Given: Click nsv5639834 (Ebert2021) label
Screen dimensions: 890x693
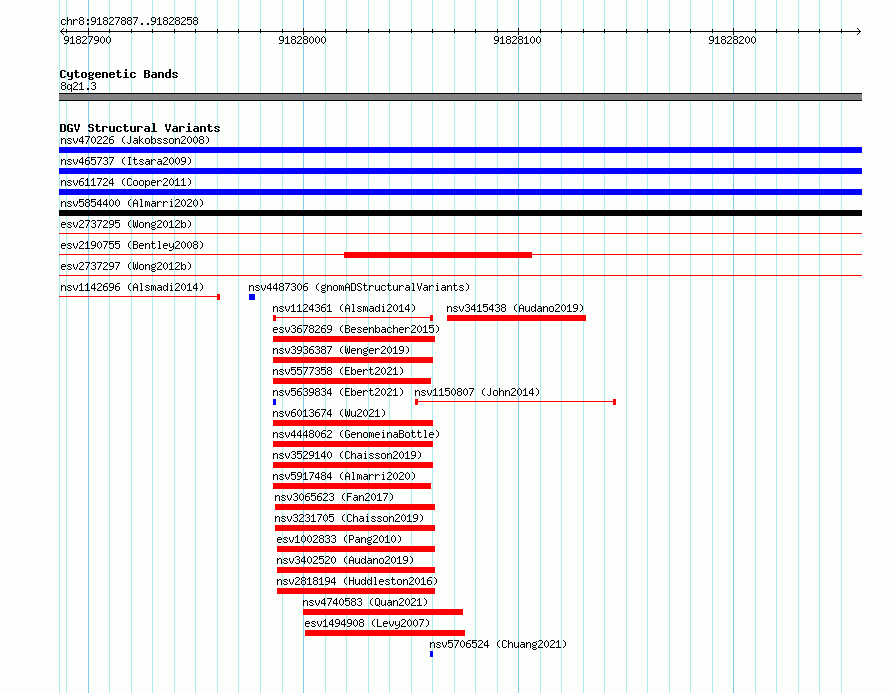Looking at the screenshot, I should click(338, 392).
